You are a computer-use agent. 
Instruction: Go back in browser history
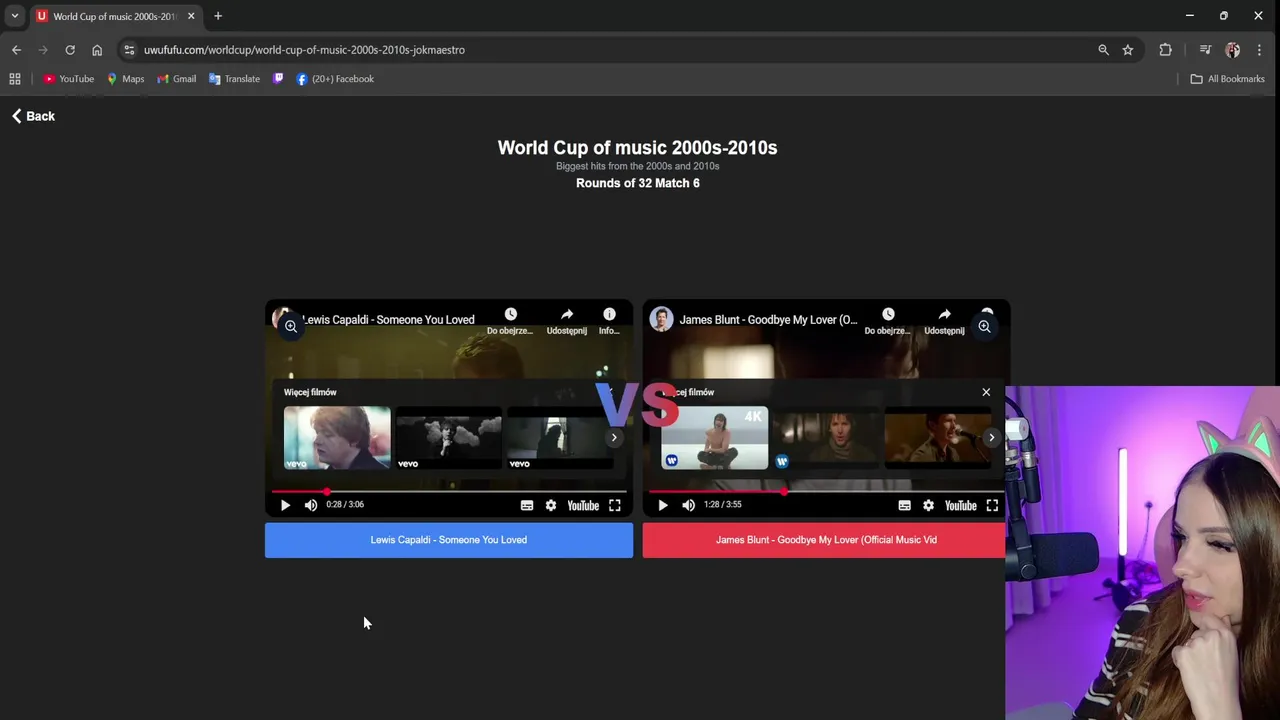pos(16,50)
